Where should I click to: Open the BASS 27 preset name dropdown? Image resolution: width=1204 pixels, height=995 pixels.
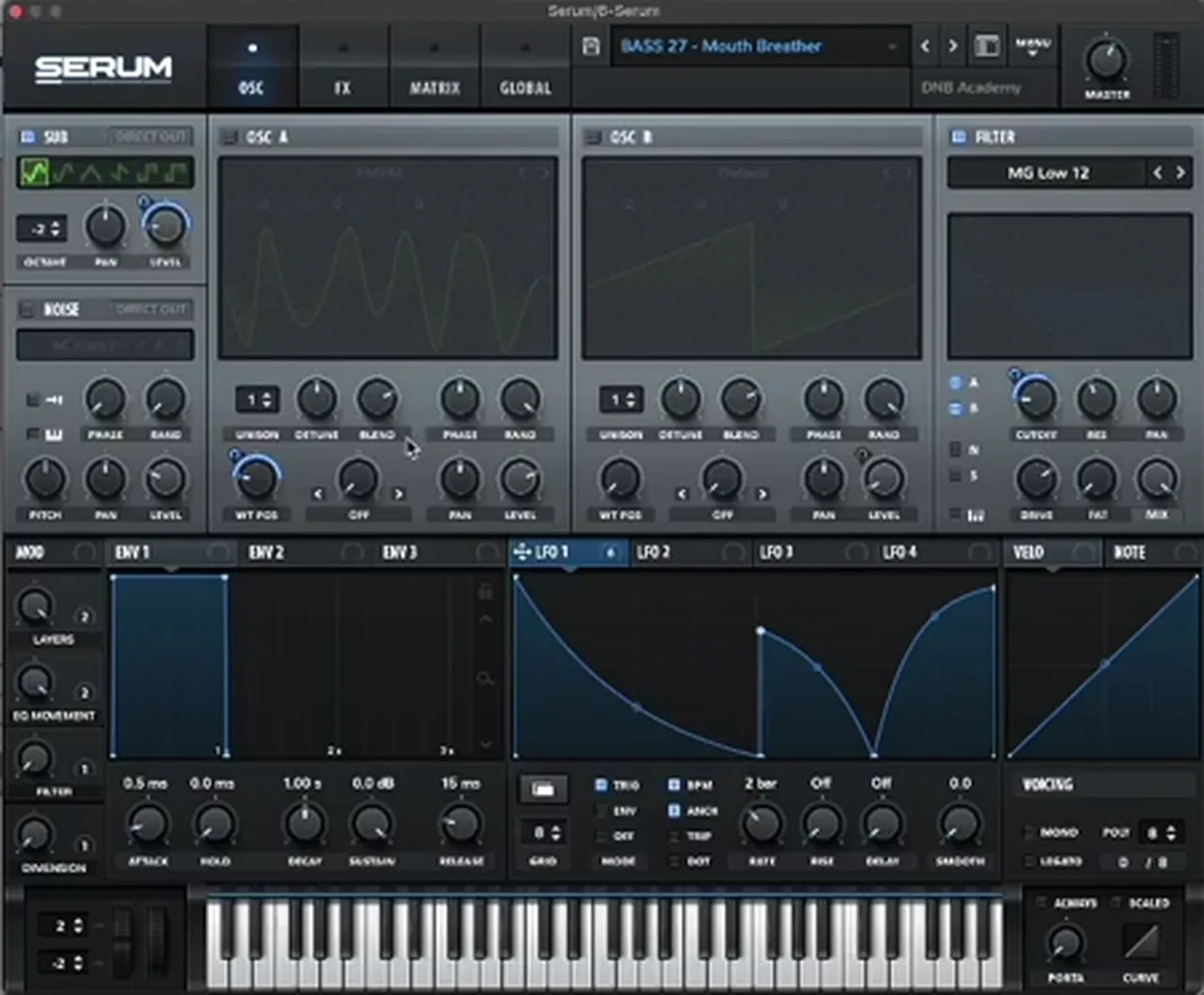[760, 46]
